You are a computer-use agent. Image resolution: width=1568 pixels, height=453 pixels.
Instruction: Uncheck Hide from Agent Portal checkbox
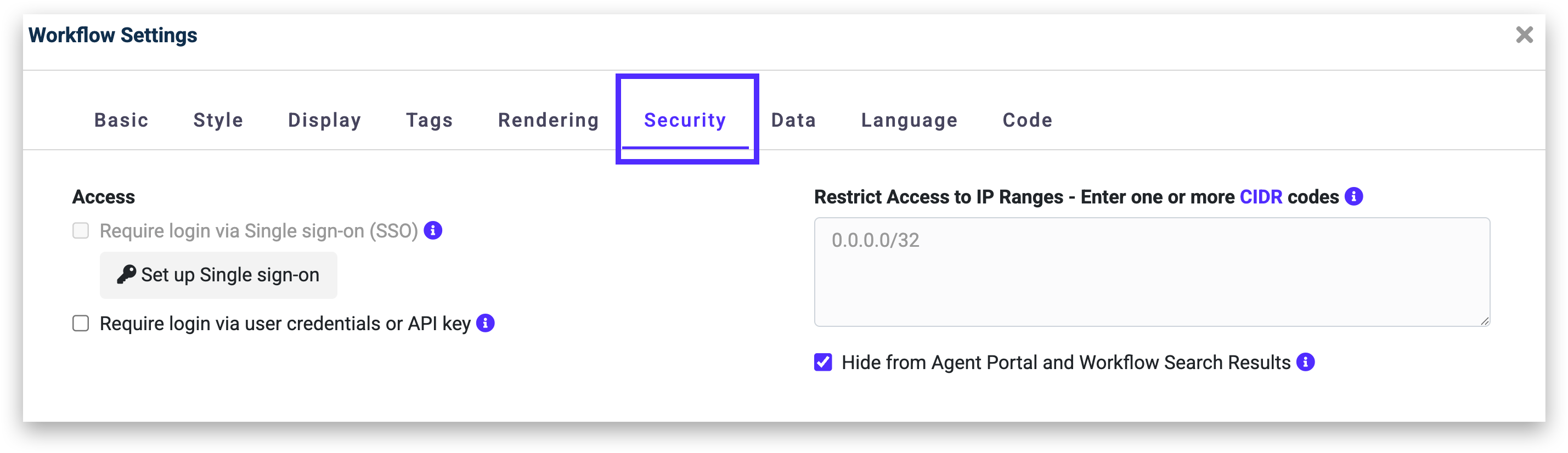pyautogui.click(x=823, y=363)
